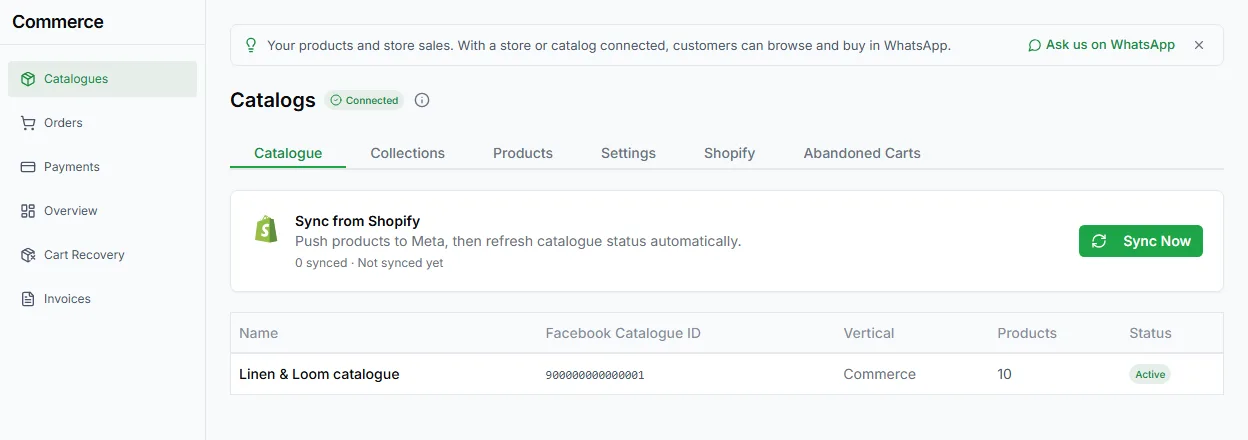Click Facebook Catalogue ID column header
Screen dimensions: 1248x440
pos(623,333)
